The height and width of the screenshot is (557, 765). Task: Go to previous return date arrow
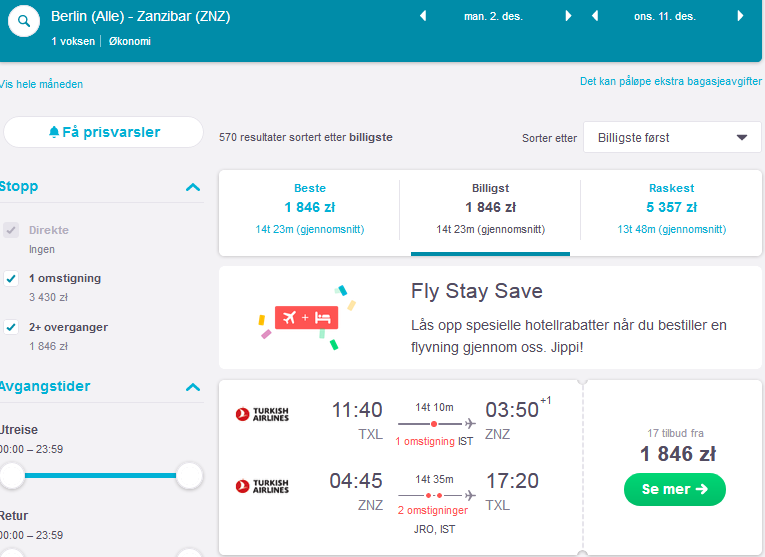pos(595,16)
